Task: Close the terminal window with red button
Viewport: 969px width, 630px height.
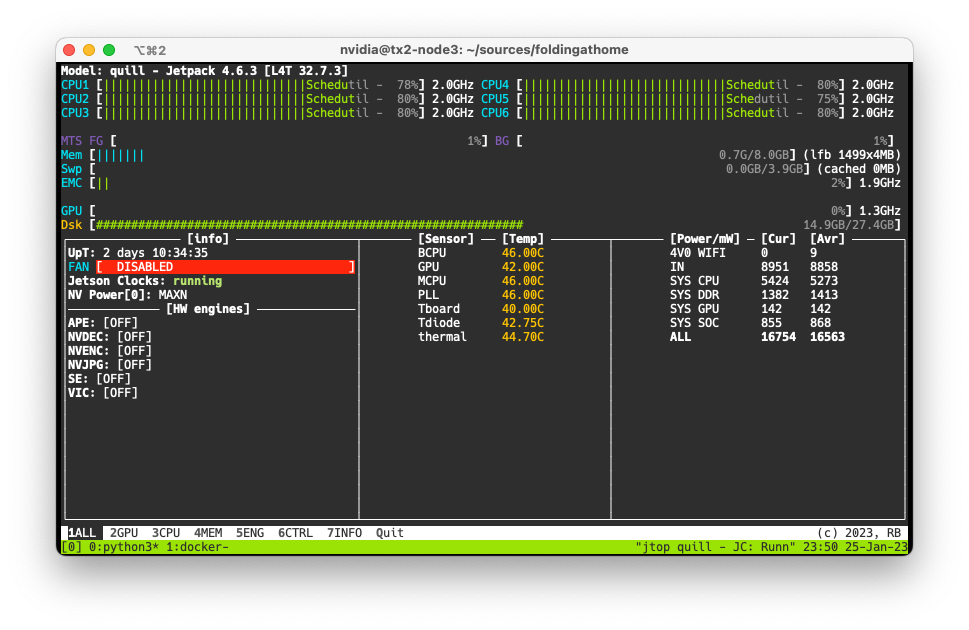Action: [x=69, y=50]
